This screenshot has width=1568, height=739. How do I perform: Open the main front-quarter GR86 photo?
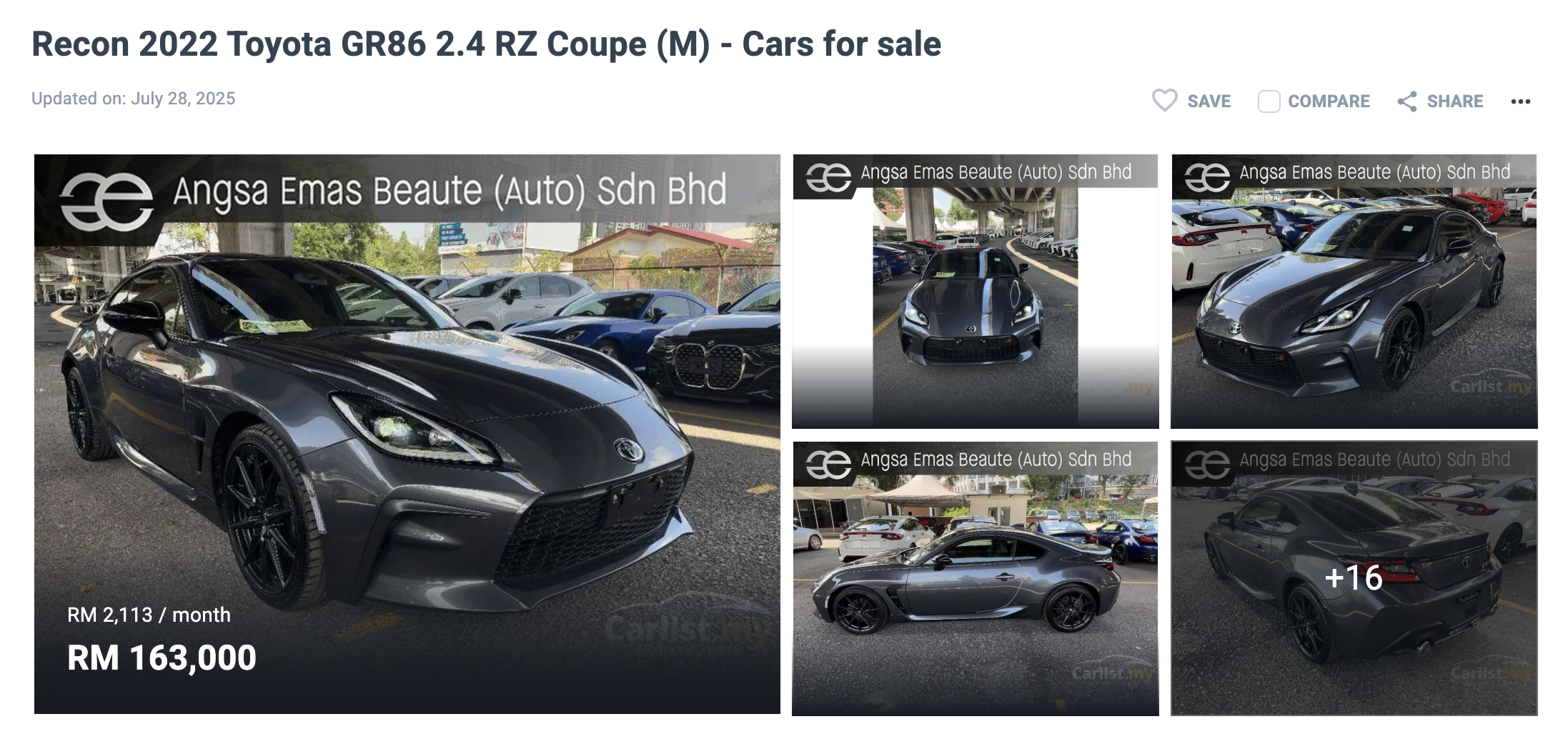[407, 434]
